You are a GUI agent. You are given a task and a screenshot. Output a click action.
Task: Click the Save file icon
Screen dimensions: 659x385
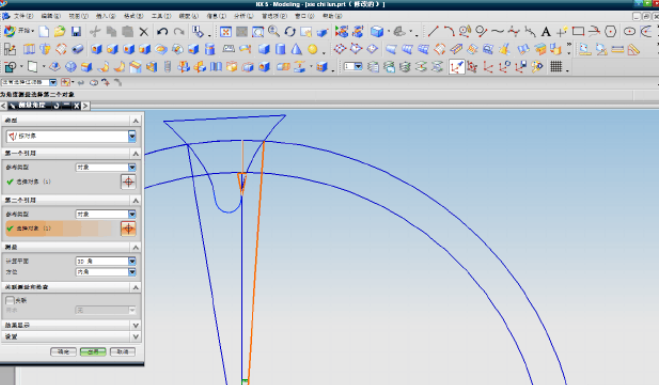pos(76,32)
